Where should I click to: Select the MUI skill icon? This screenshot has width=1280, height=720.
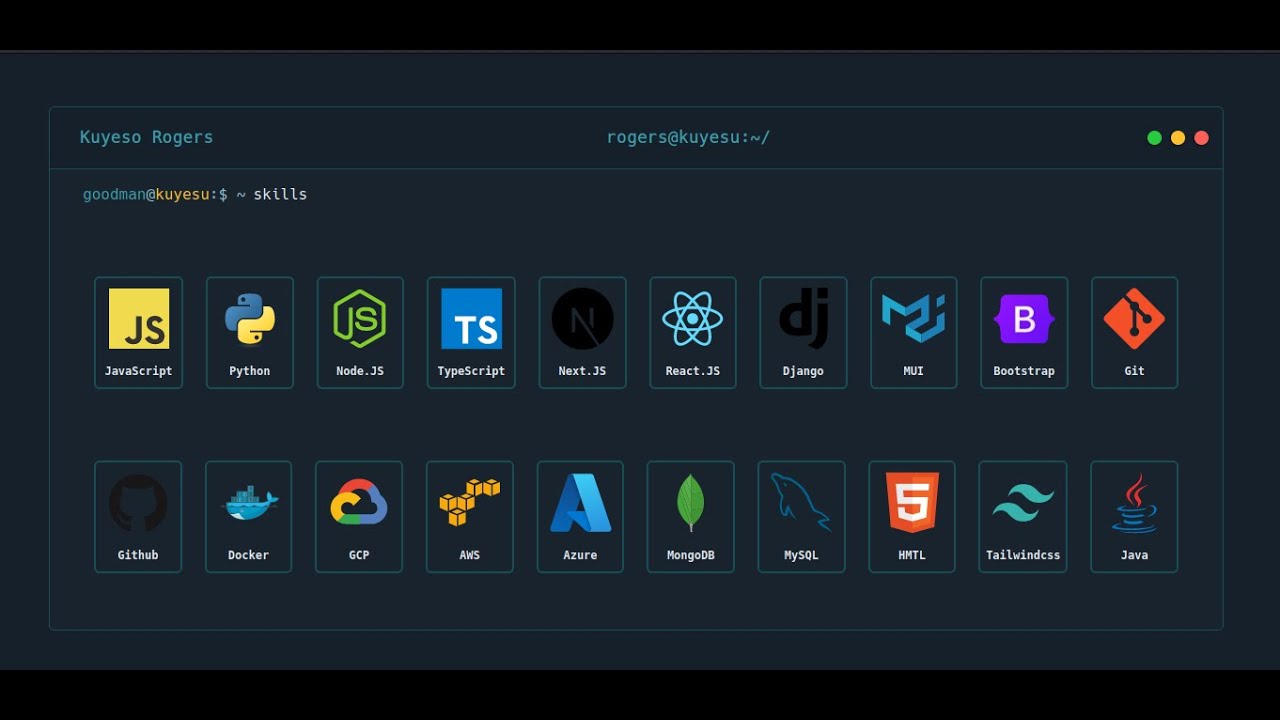[x=914, y=319]
